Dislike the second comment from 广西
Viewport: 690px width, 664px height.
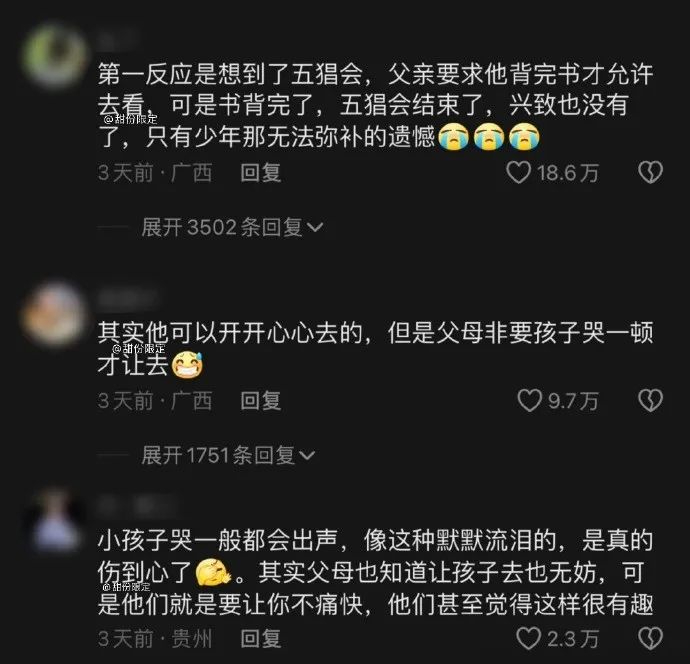coord(650,400)
